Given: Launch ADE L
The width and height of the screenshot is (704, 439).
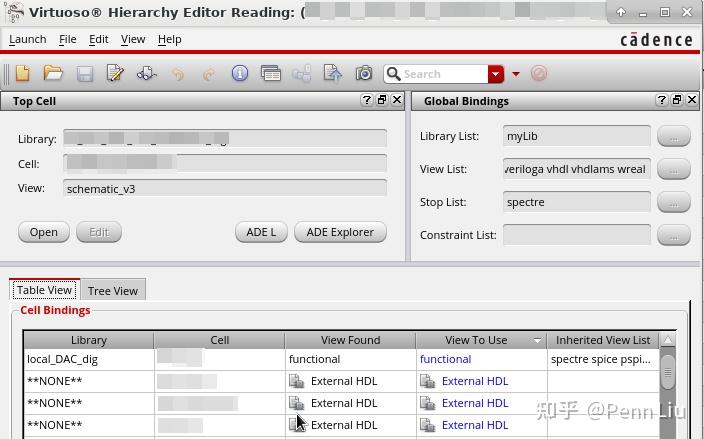Looking at the screenshot, I should coord(261,232).
